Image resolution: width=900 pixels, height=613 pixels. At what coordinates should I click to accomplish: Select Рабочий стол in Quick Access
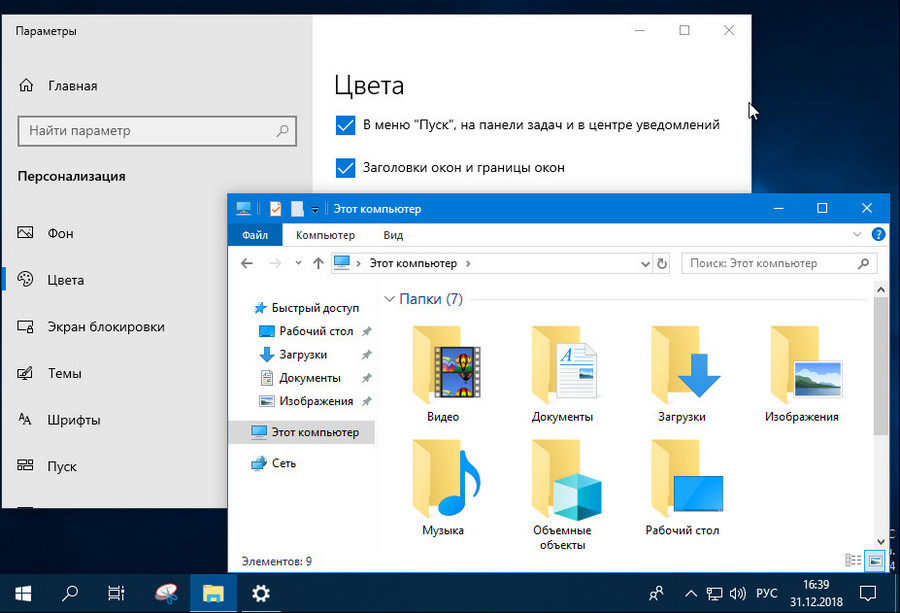(x=315, y=331)
